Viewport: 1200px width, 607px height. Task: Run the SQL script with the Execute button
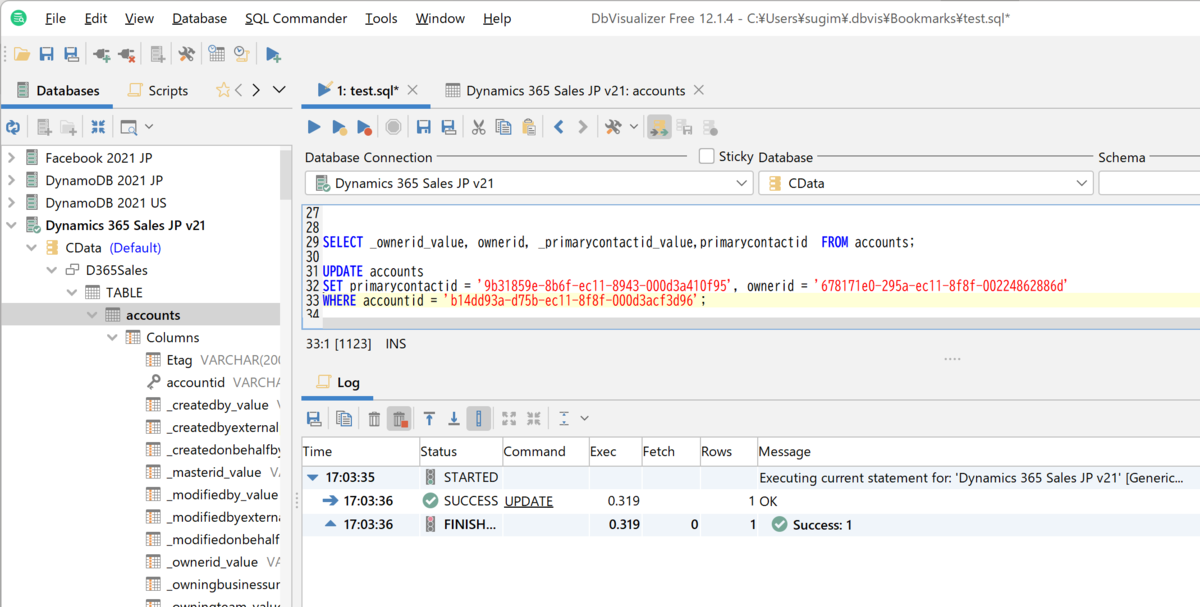[314, 127]
